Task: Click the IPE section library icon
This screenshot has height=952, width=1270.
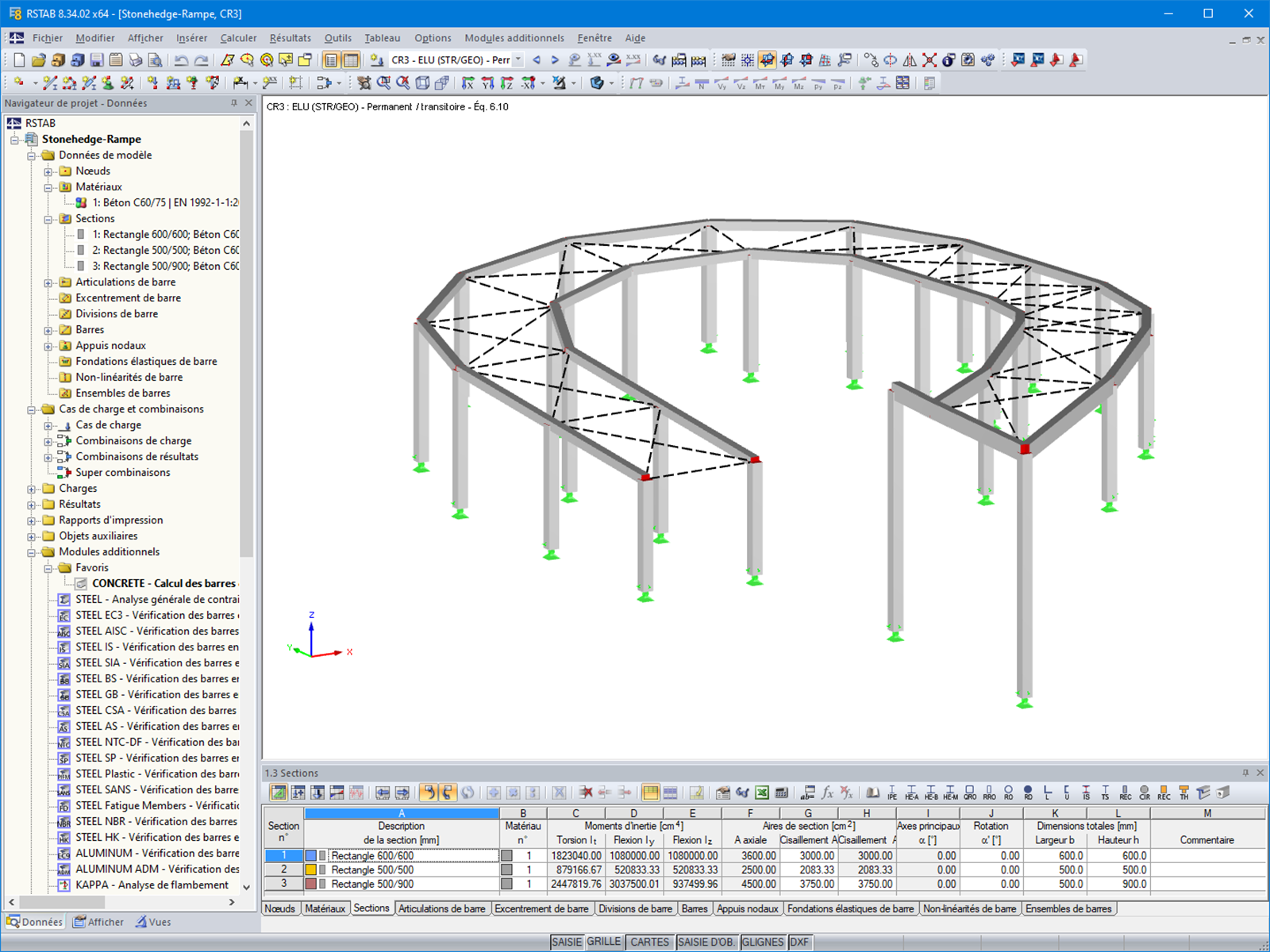Action: tap(892, 793)
